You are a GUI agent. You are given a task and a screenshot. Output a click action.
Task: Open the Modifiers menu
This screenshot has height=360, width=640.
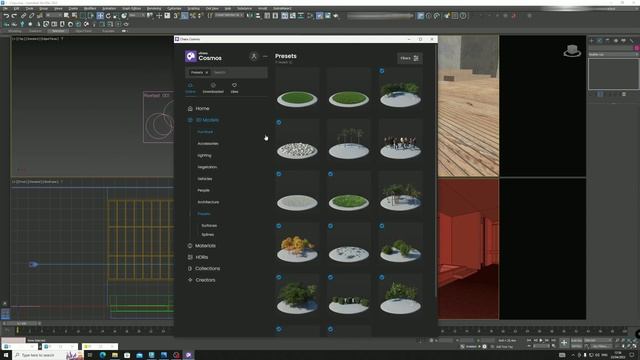(x=90, y=8)
